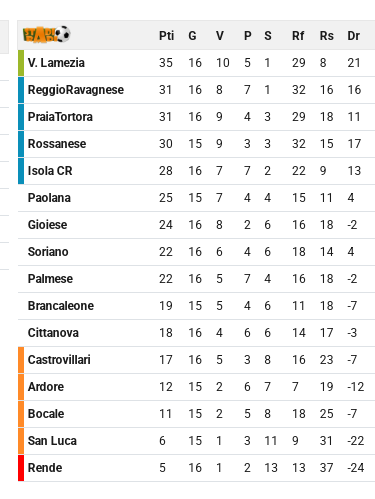Open the Soriano team link
This screenshot has height=499, width=375.
tap(48, 252)
